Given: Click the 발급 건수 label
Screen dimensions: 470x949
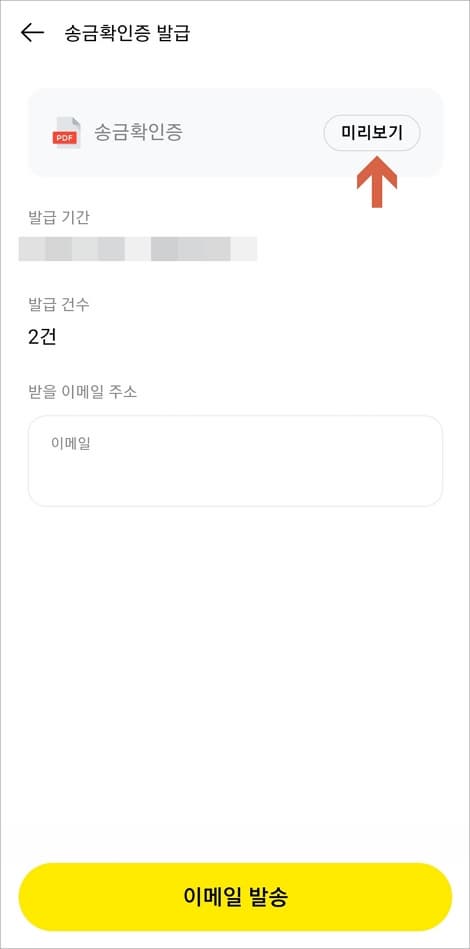Looking at the screenshot, I should [x=59, y=304].
